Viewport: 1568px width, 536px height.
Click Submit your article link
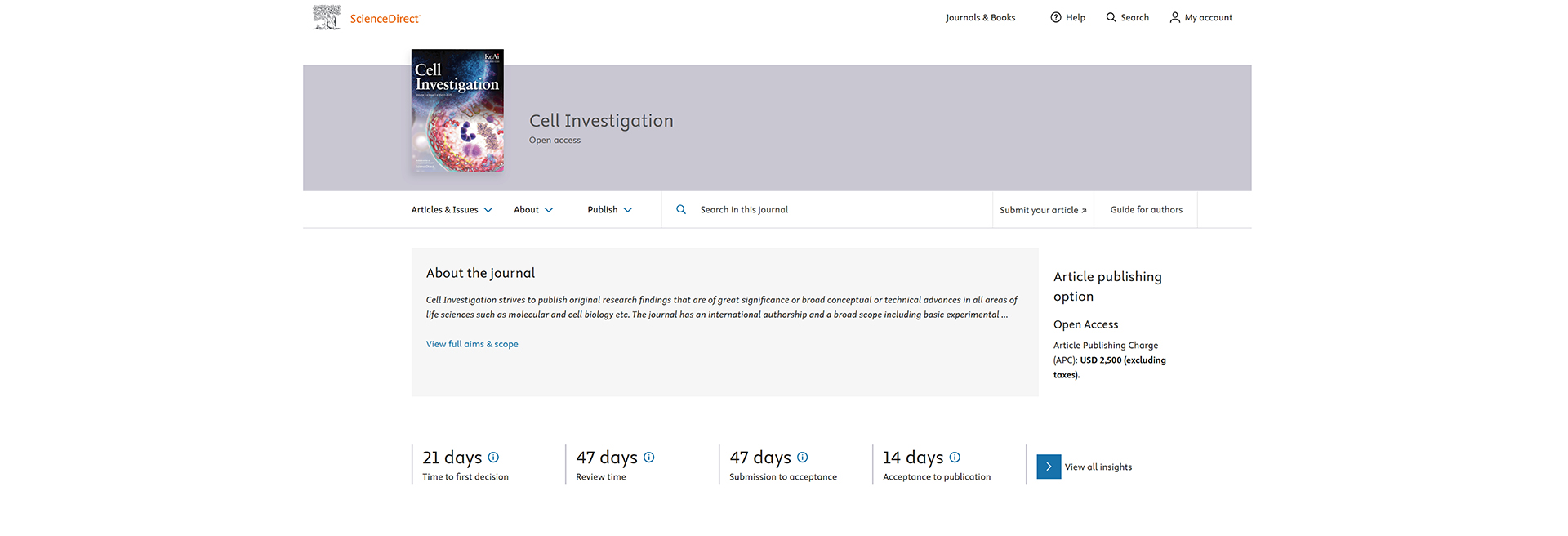tap(1043, 210)
